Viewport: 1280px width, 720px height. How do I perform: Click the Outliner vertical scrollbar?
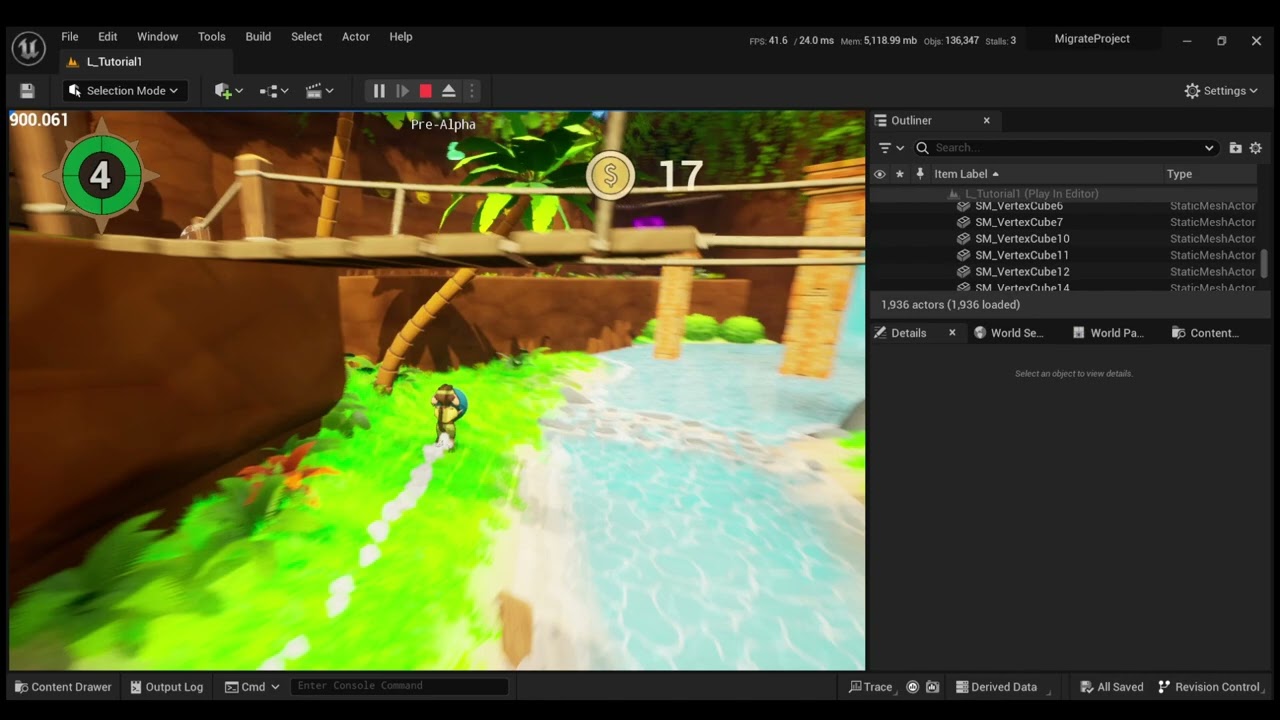tap(1264, 263)
